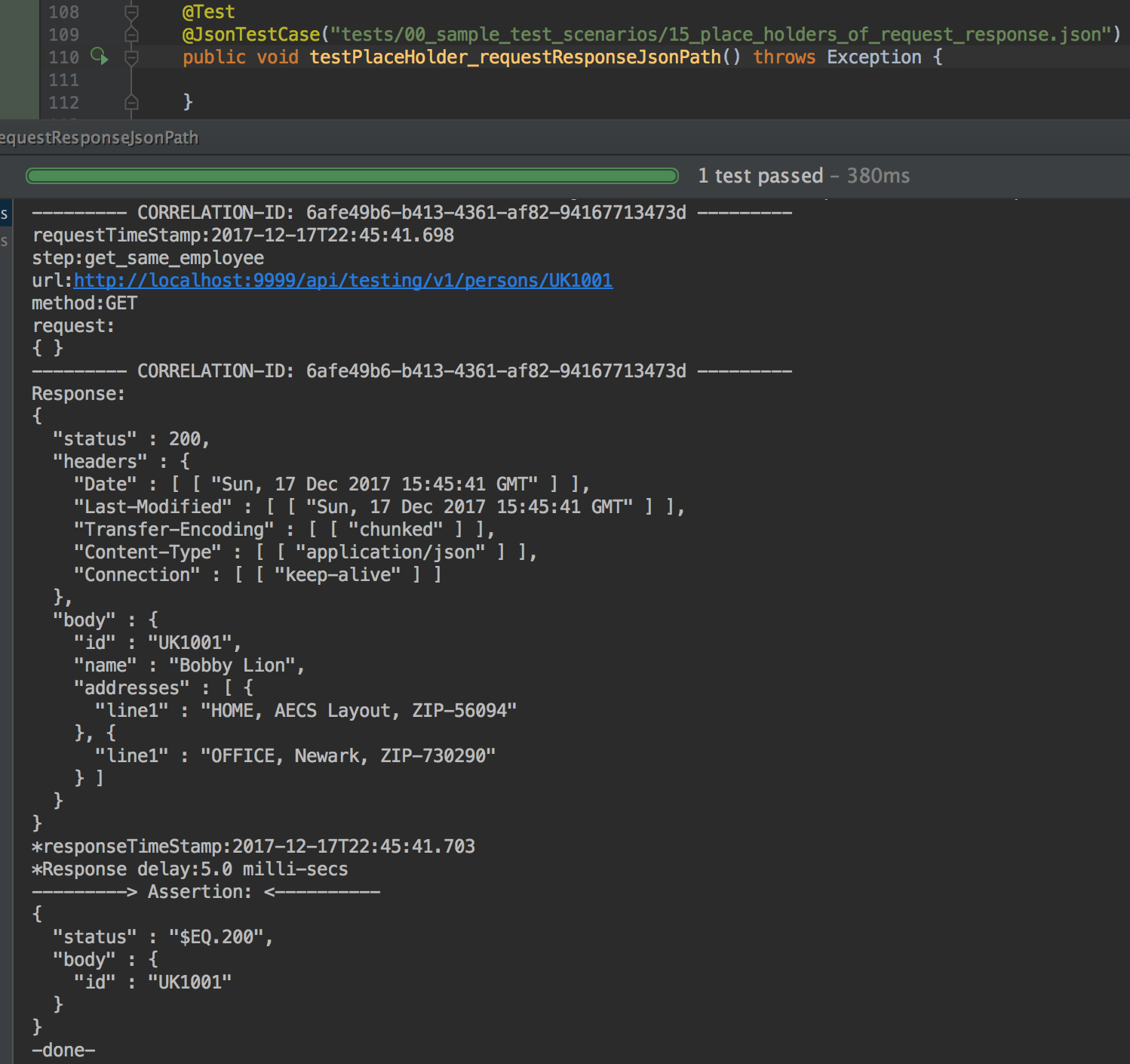Click line number 108 in the gutter
This screenshot has width=1130, height=1064.
pos(63,12)
